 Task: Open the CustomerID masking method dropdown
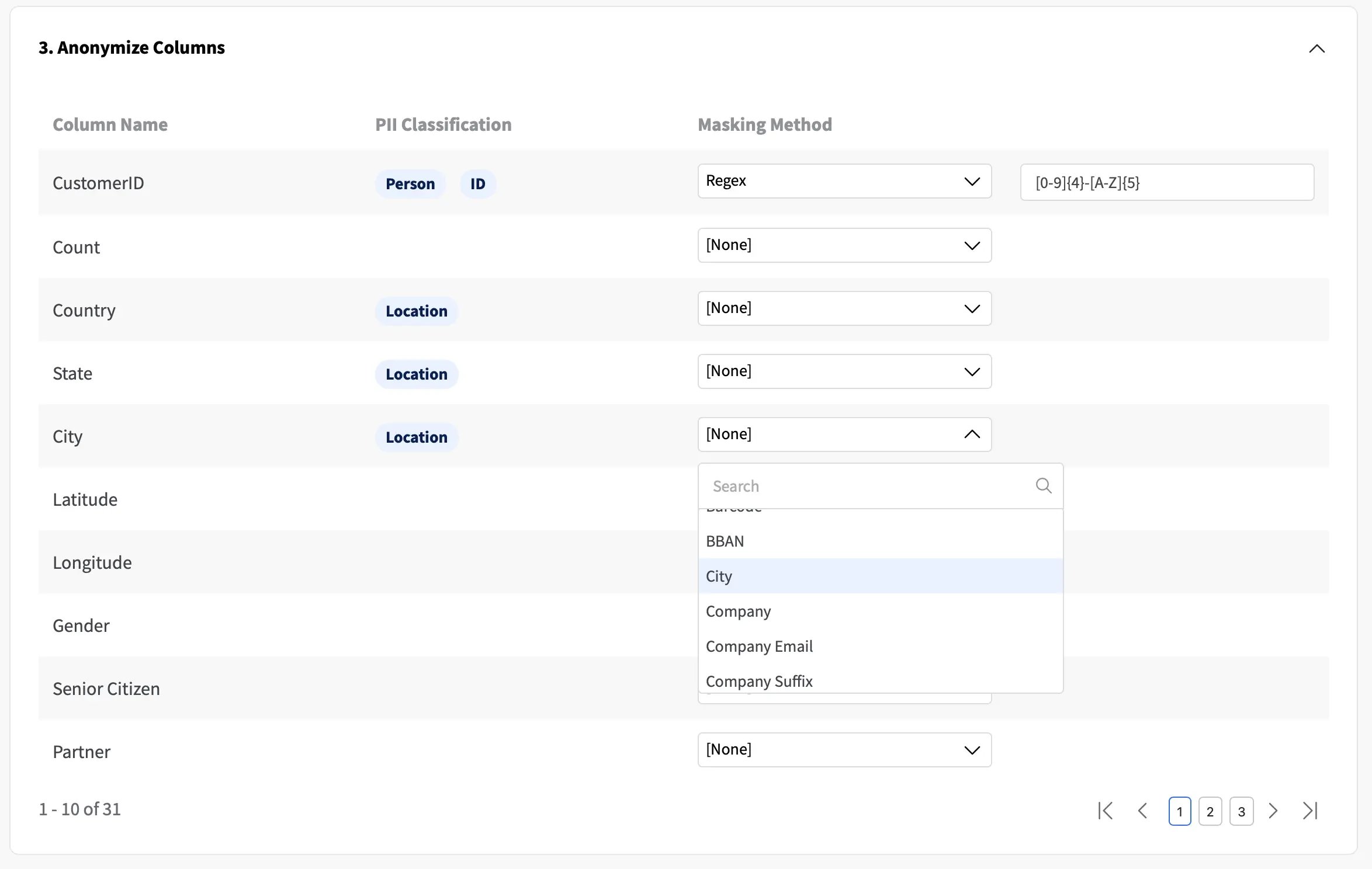tap(844, 181)
